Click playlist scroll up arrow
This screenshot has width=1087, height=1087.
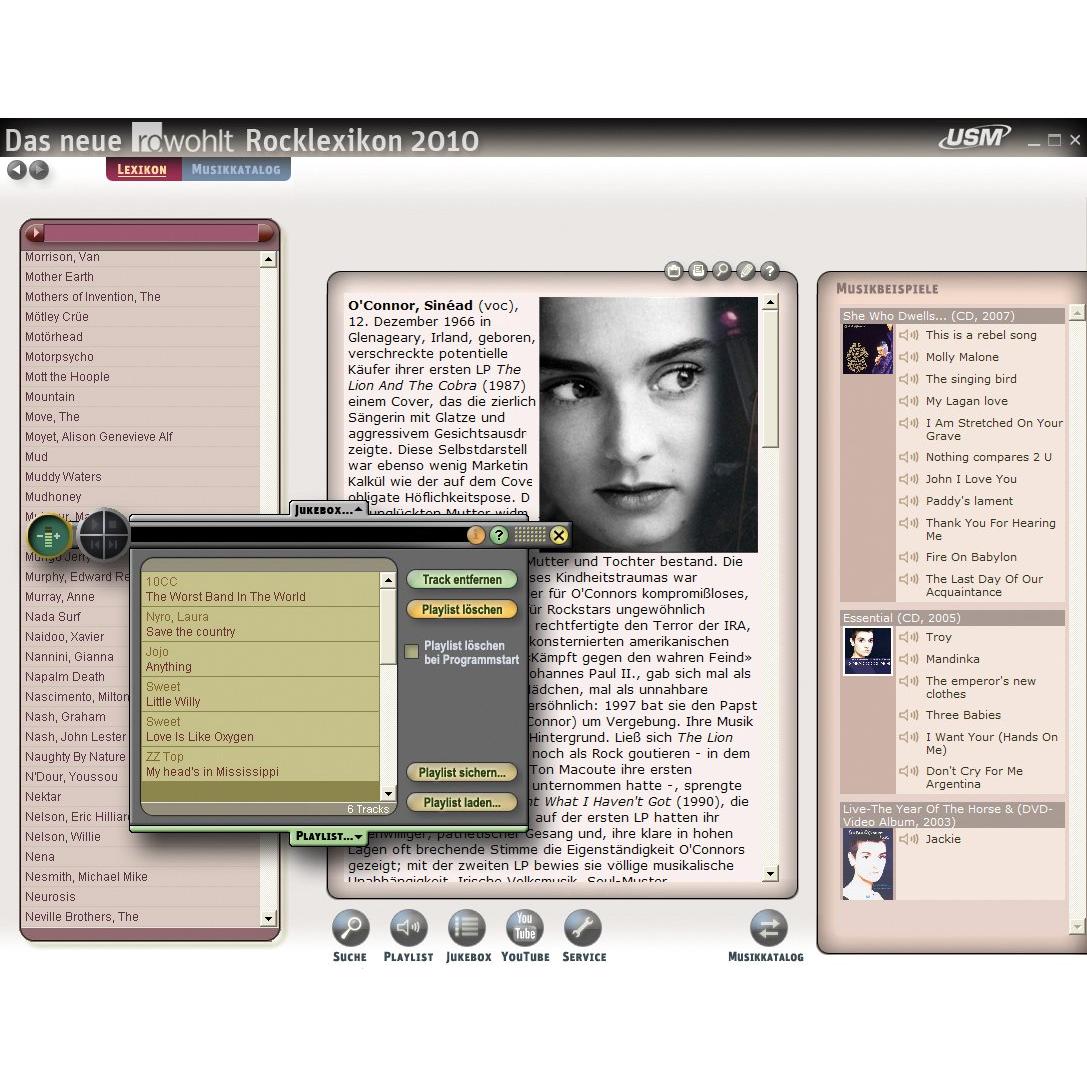[x=388, y=580]
